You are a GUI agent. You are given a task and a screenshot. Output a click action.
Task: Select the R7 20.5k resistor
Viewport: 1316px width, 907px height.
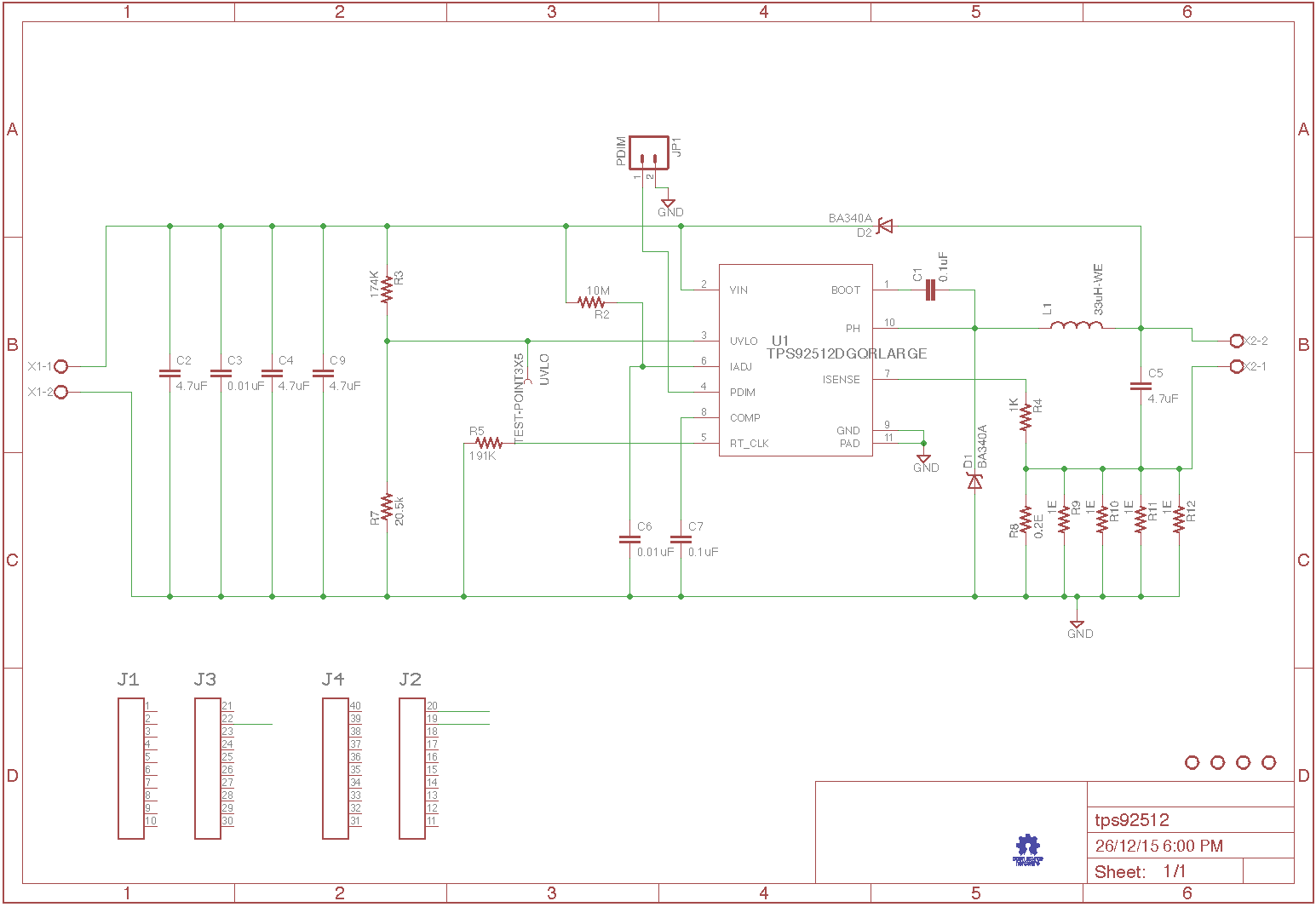point(388,507)
